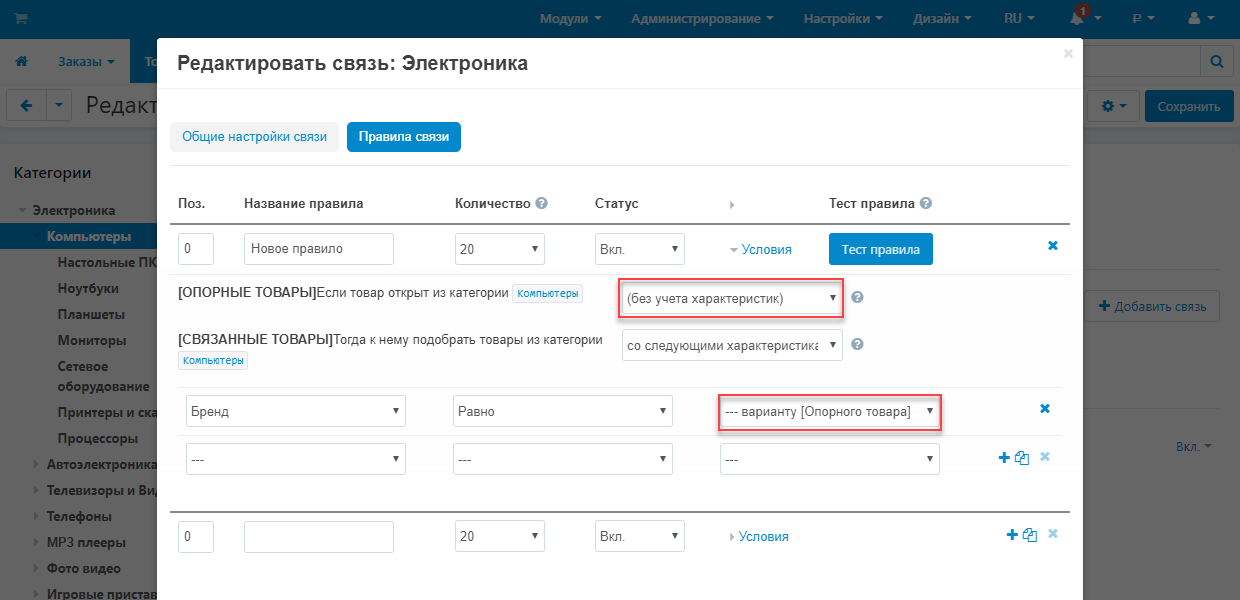1240x600 pixels.
Task: Click Компьютеры tag in reference products line
Action: pos(547,294)
